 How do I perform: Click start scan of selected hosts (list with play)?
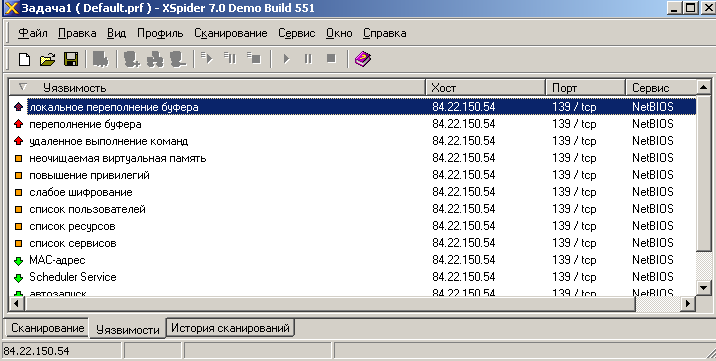207,58
